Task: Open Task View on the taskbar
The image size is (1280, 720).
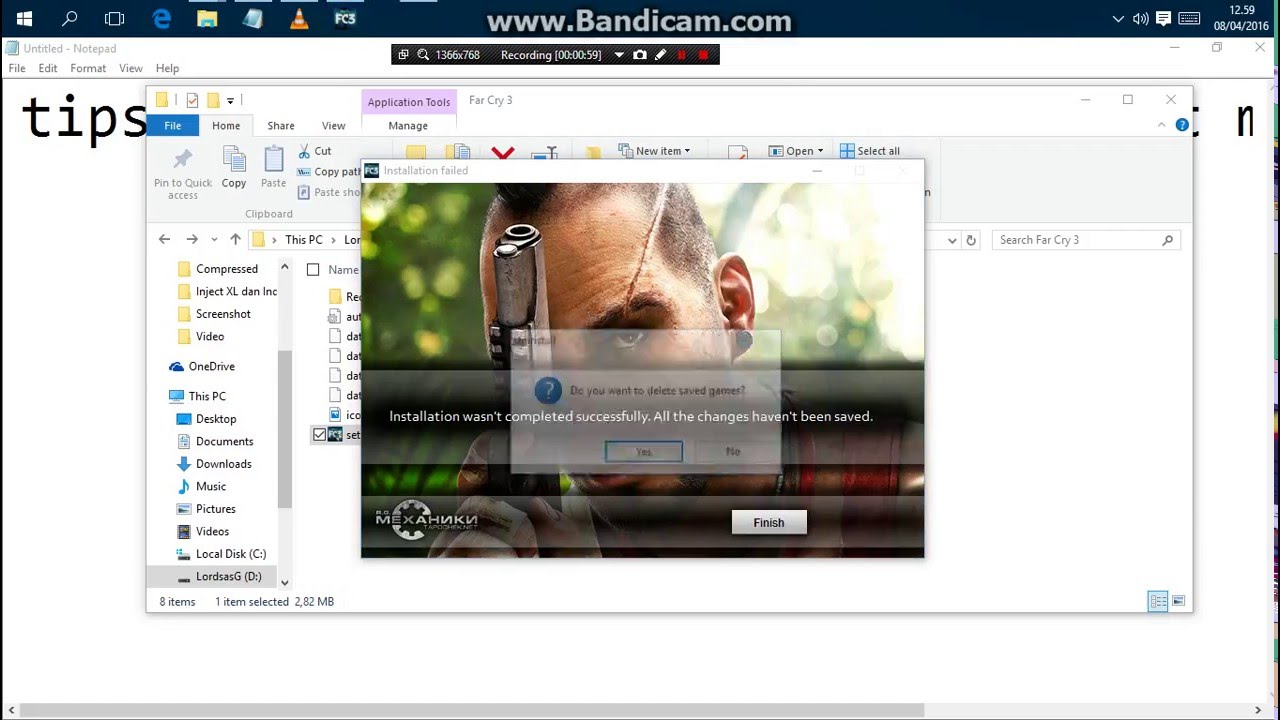Action: point(115,18)
